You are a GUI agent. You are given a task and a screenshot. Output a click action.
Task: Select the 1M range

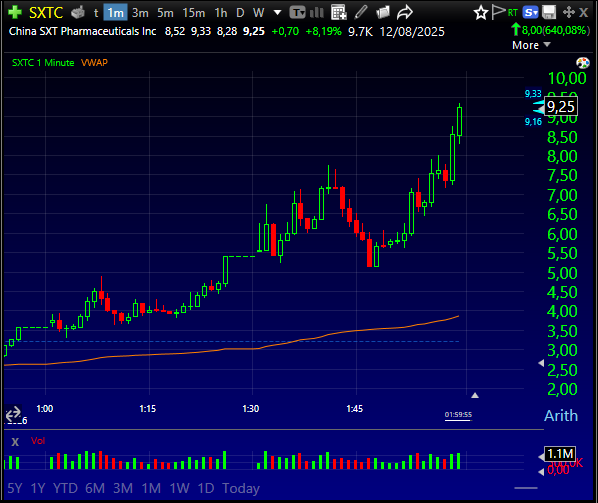point(151,489)
